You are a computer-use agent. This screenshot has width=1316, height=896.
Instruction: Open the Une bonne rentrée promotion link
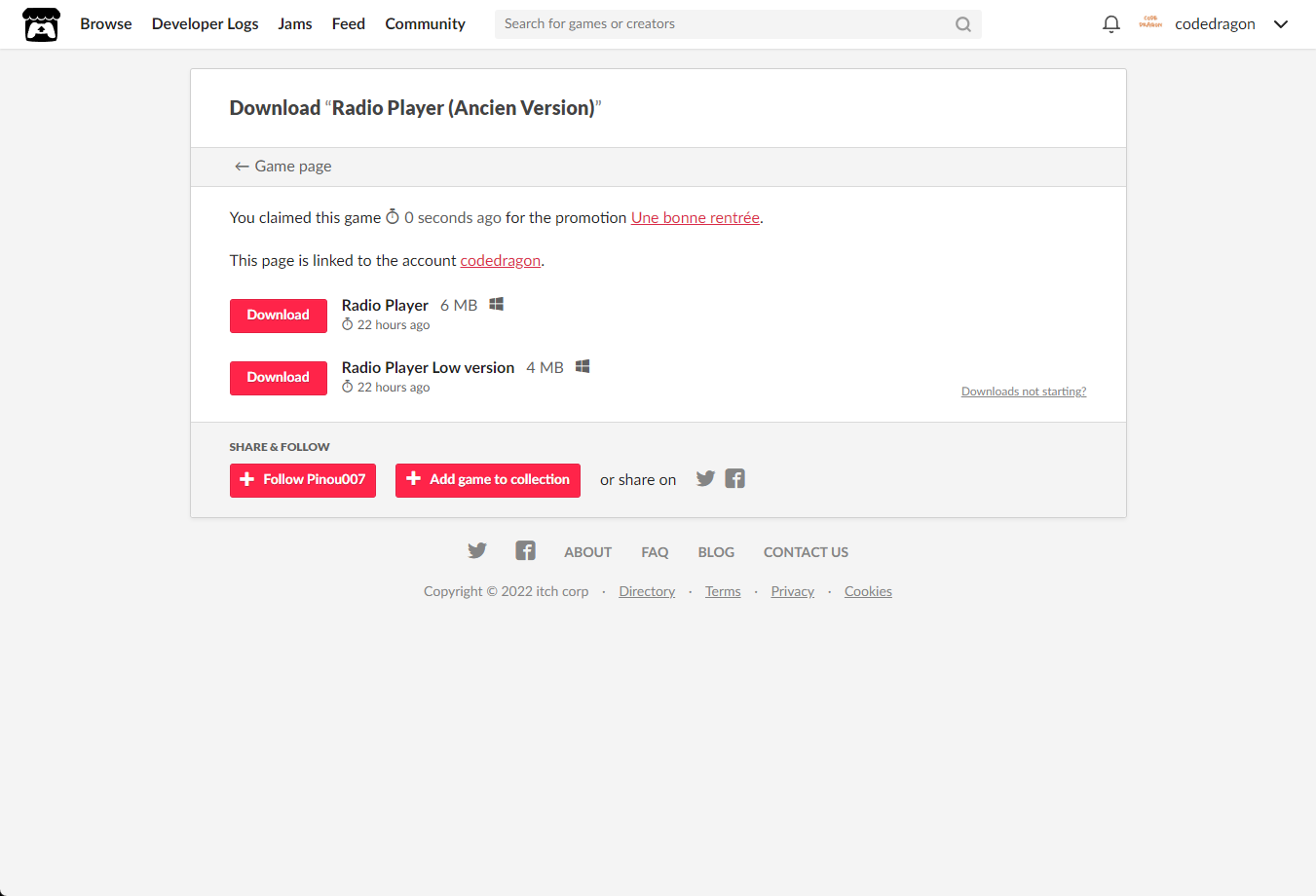(x=696, y=218)
